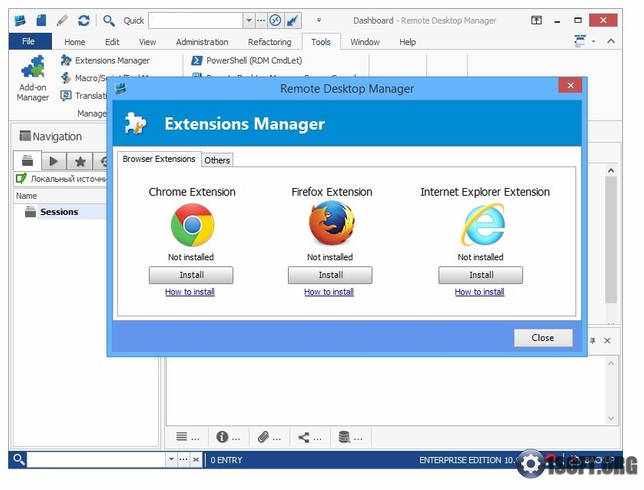Open the File menu

tap(29, 41)
